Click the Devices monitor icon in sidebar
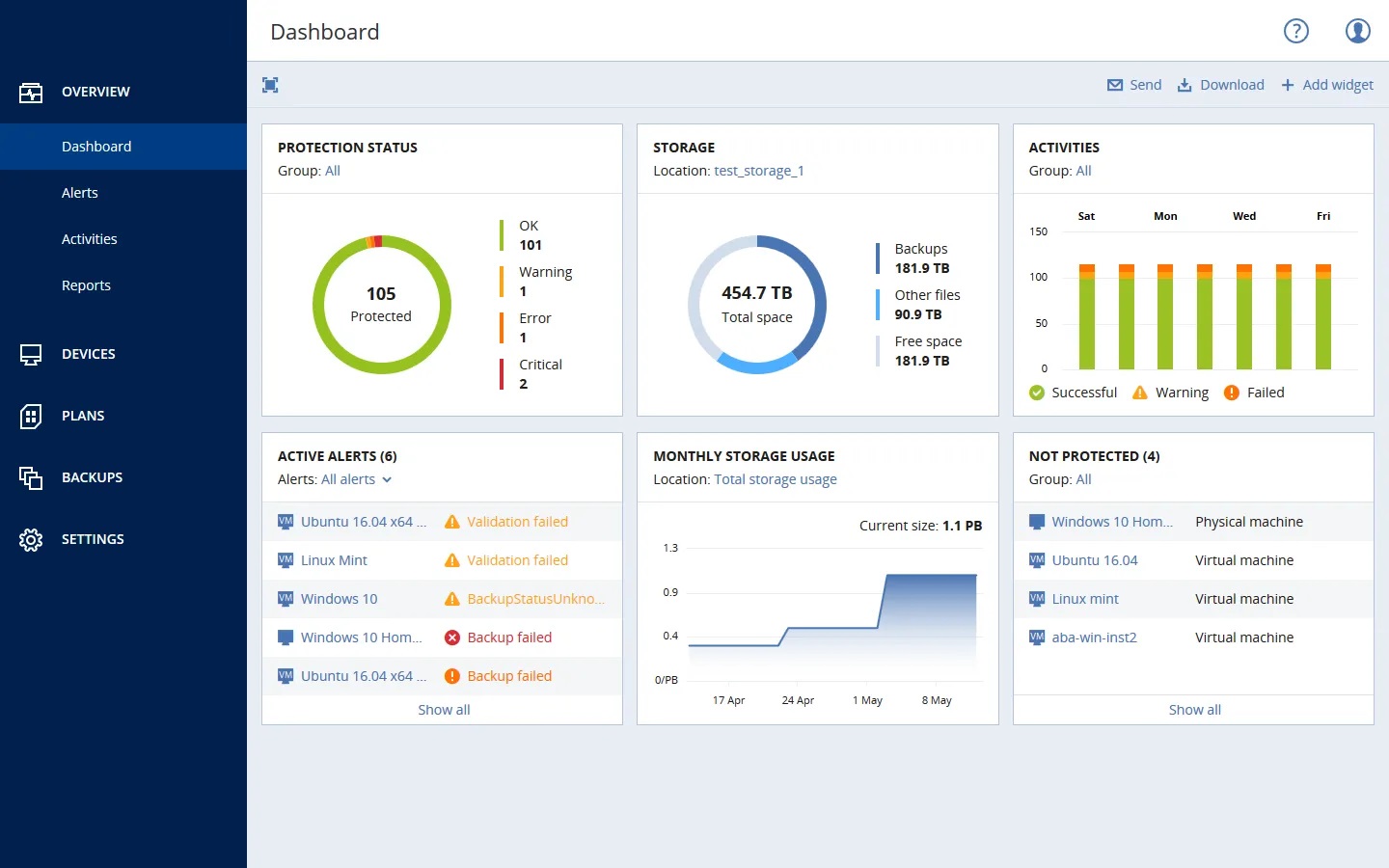1389x868 pixels. [x=31, y=354]
